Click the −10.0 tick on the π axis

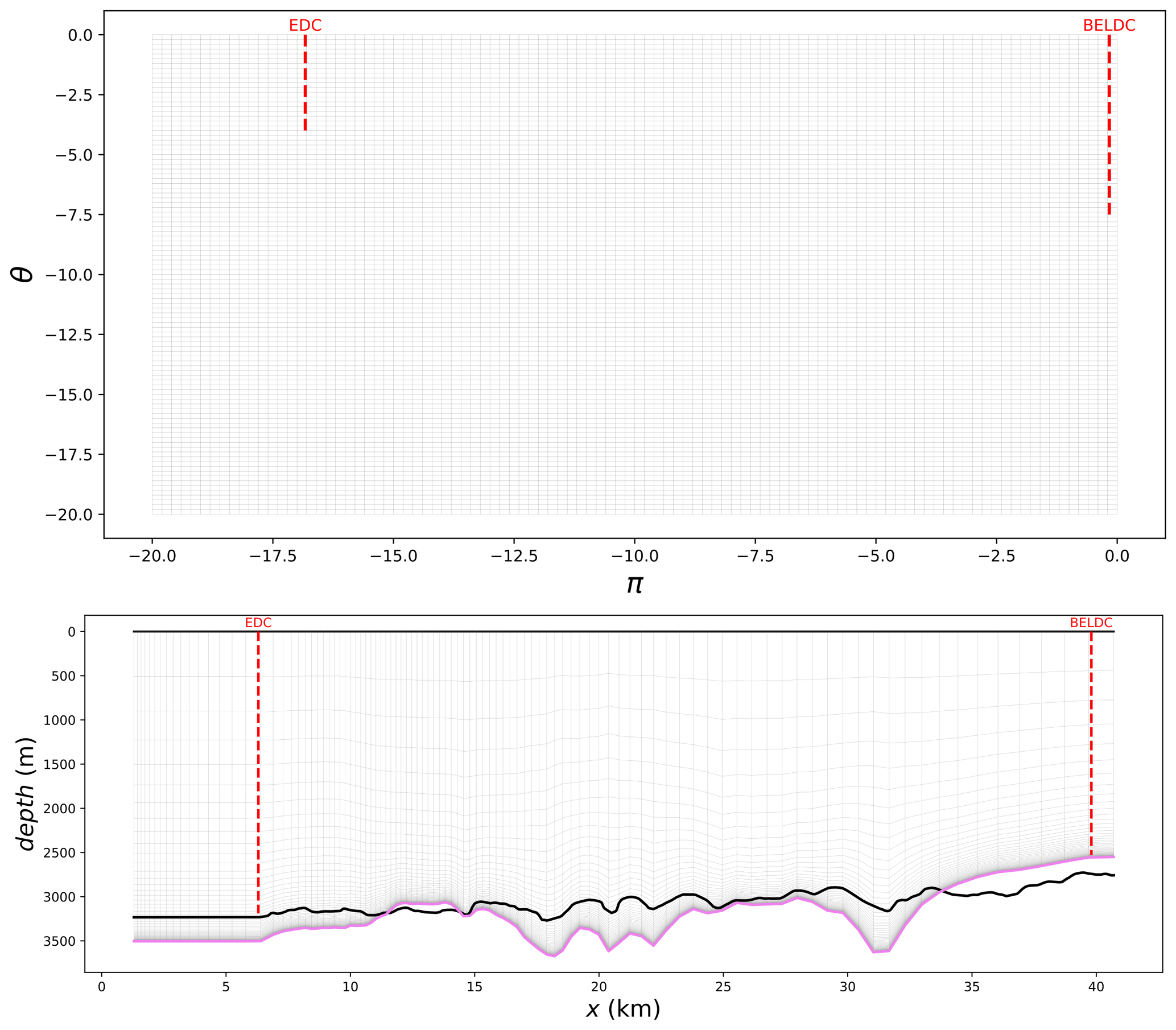(634, 556)
